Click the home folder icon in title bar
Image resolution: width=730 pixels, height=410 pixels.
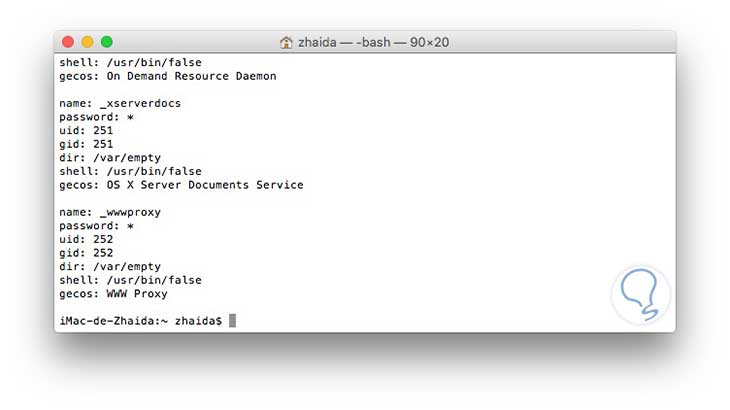287,42
